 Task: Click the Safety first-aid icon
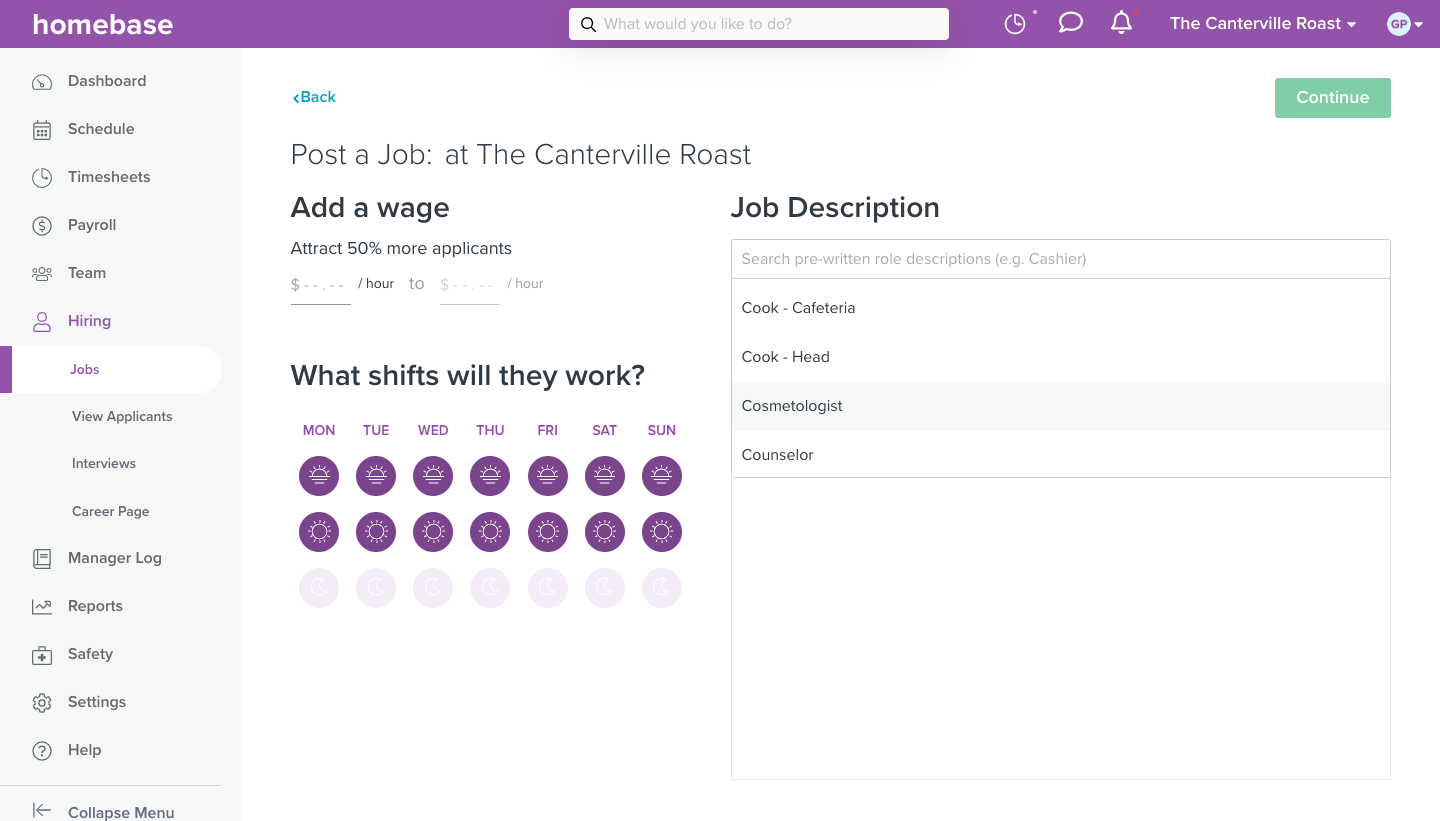click(42, 655)
